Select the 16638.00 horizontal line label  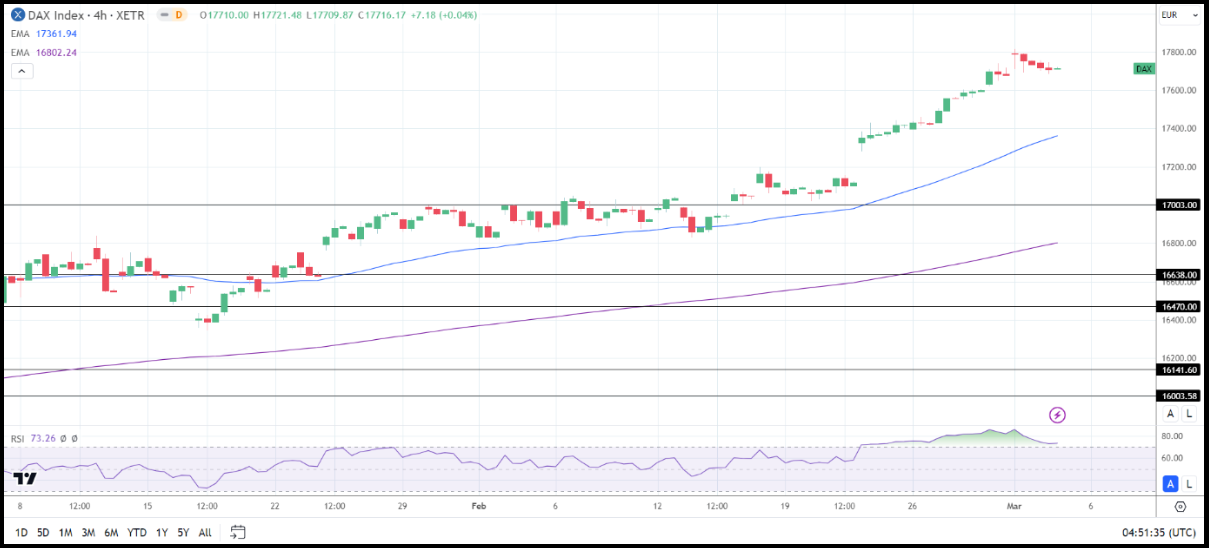(1178, 274)
